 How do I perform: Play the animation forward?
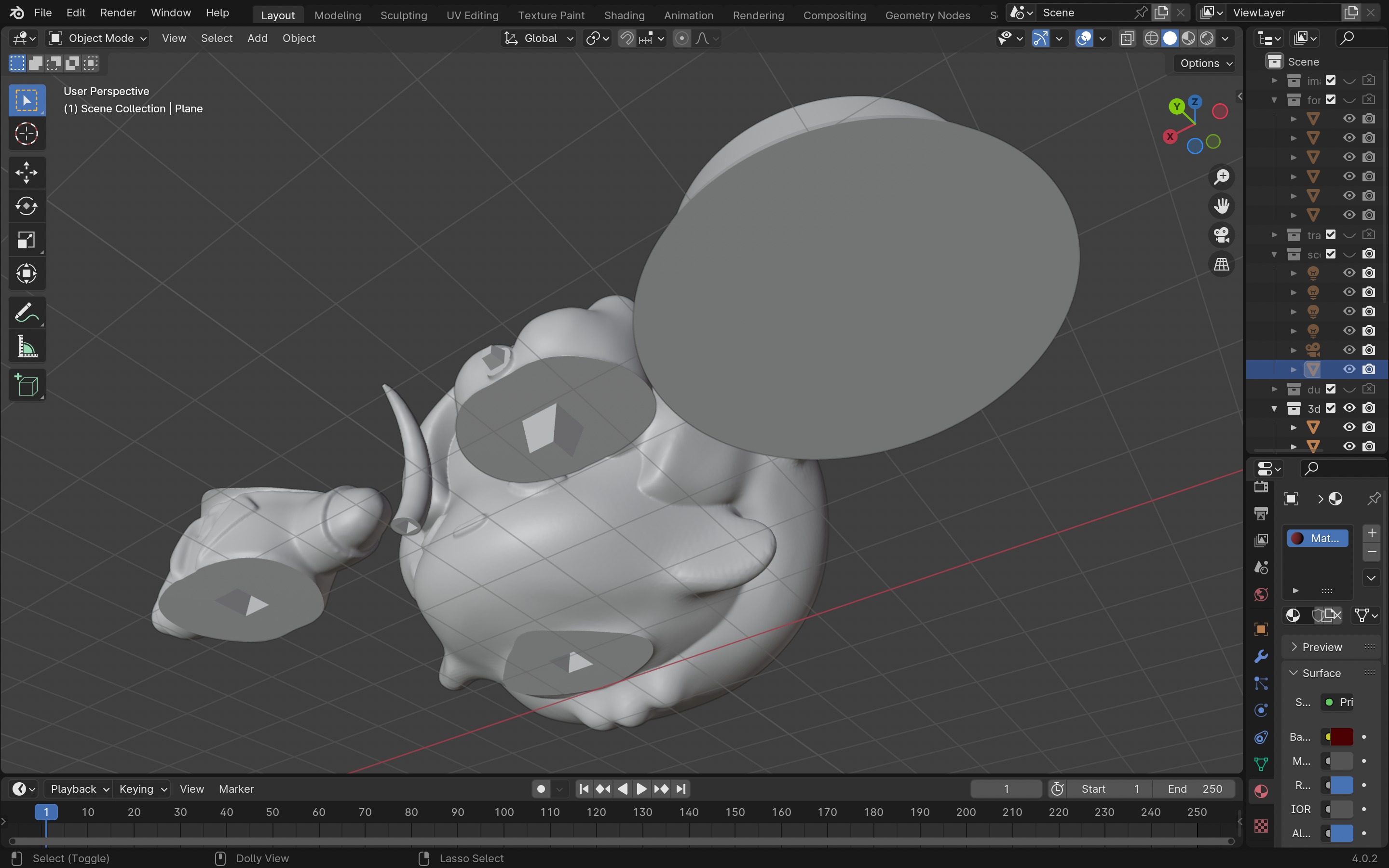click(x=642, y=789)
